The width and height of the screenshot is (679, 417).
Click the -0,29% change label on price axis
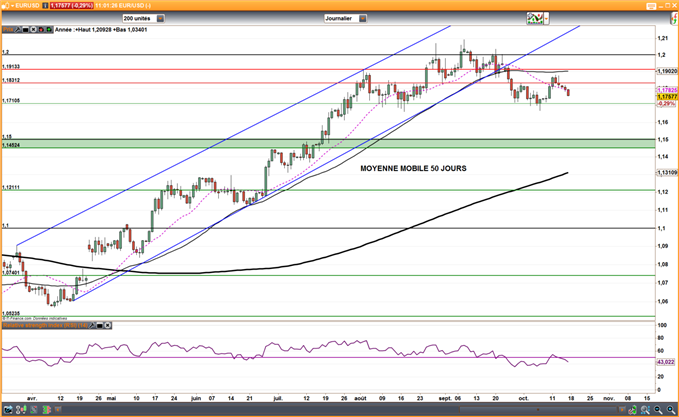click(666, 104)
